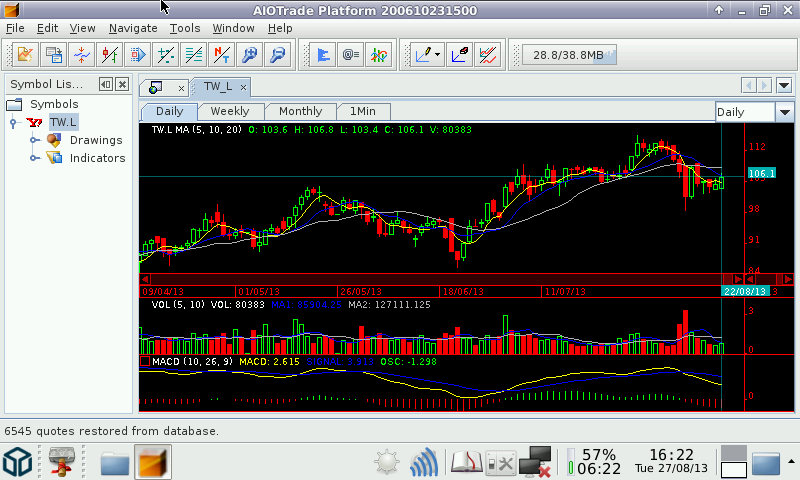Click MACD (10, 26, 9) indicator label

coord(192,361)
